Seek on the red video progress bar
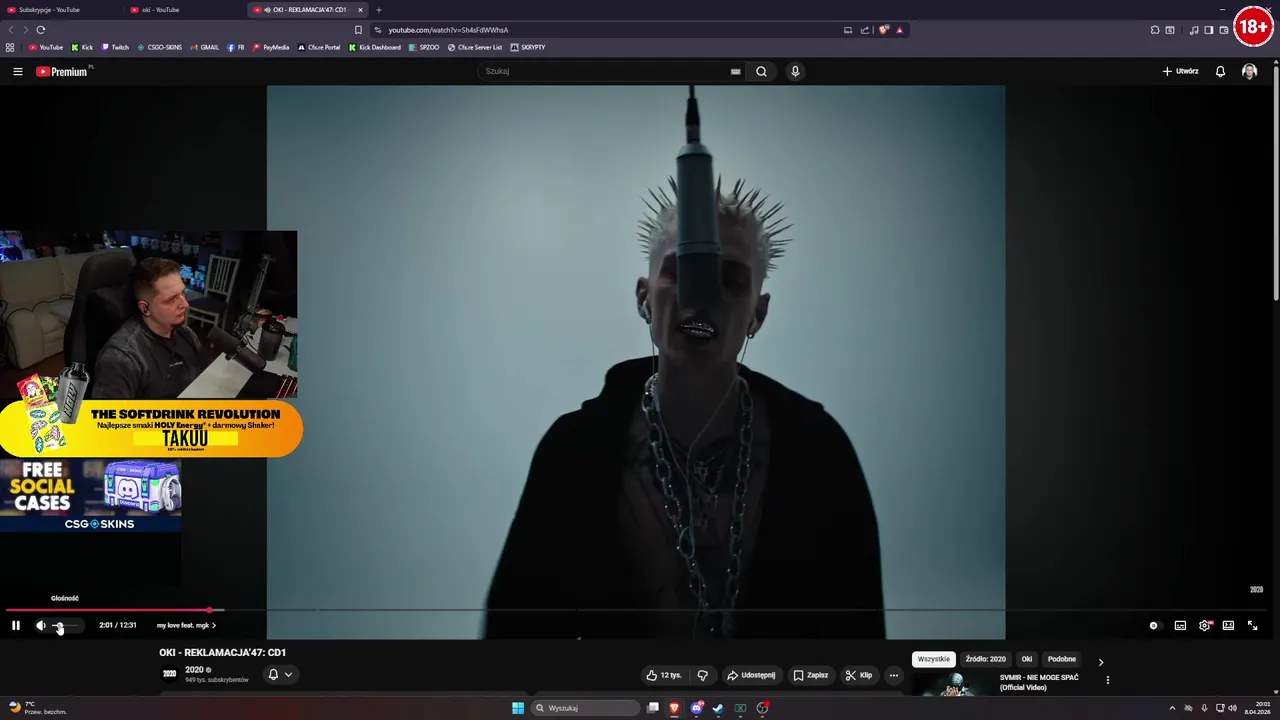1280x720 pixels. pyautogui.click(x=636, y=609)
